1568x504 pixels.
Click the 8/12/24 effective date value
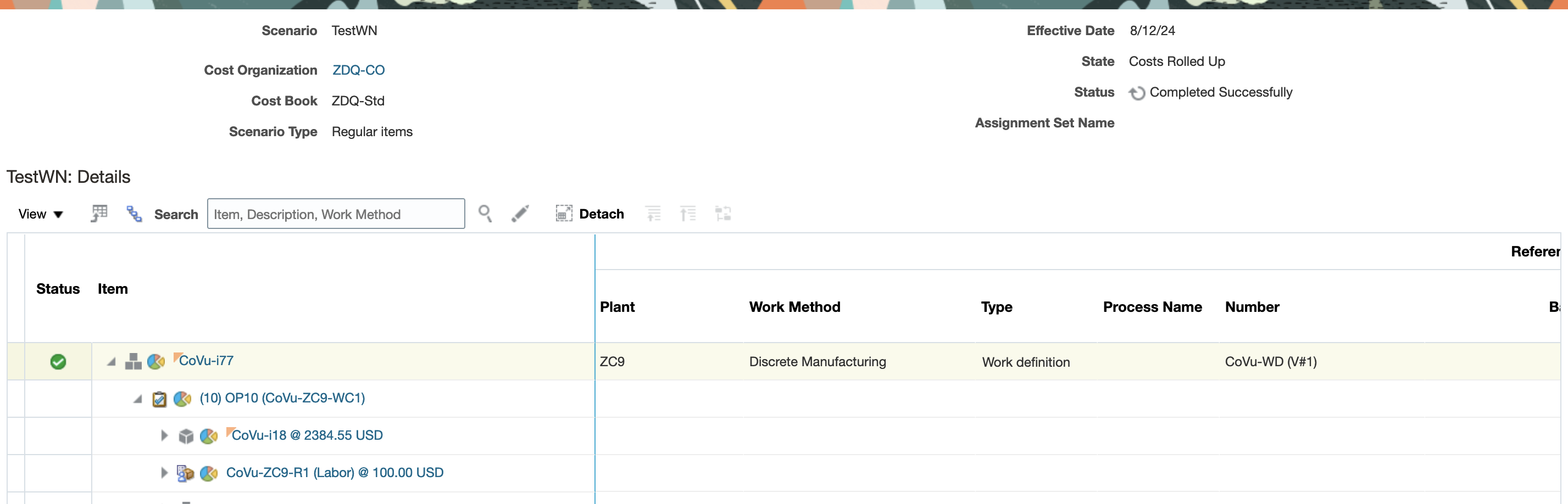(1152, 30)
